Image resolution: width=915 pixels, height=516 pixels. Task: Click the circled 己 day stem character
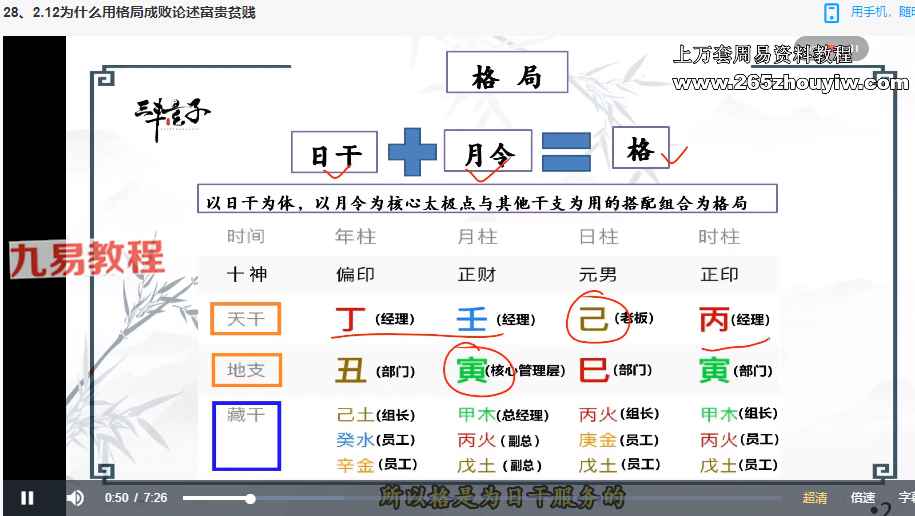coord(594,318)
